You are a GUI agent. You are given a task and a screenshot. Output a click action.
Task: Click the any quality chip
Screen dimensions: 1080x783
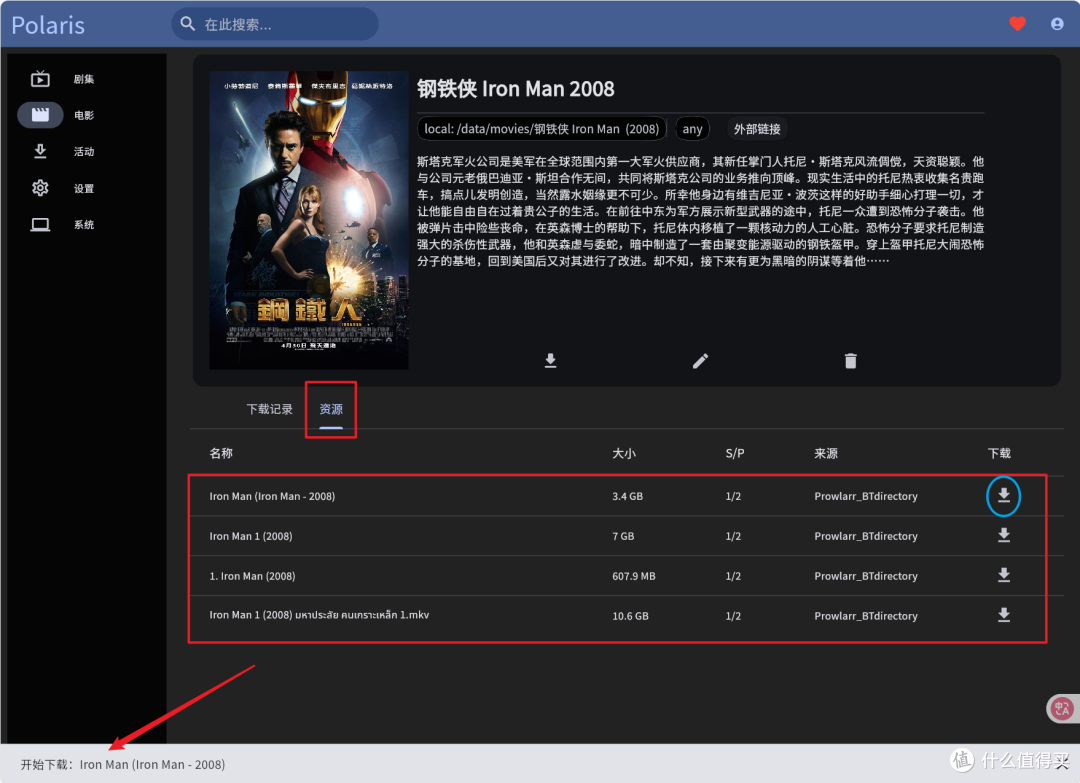692,129
